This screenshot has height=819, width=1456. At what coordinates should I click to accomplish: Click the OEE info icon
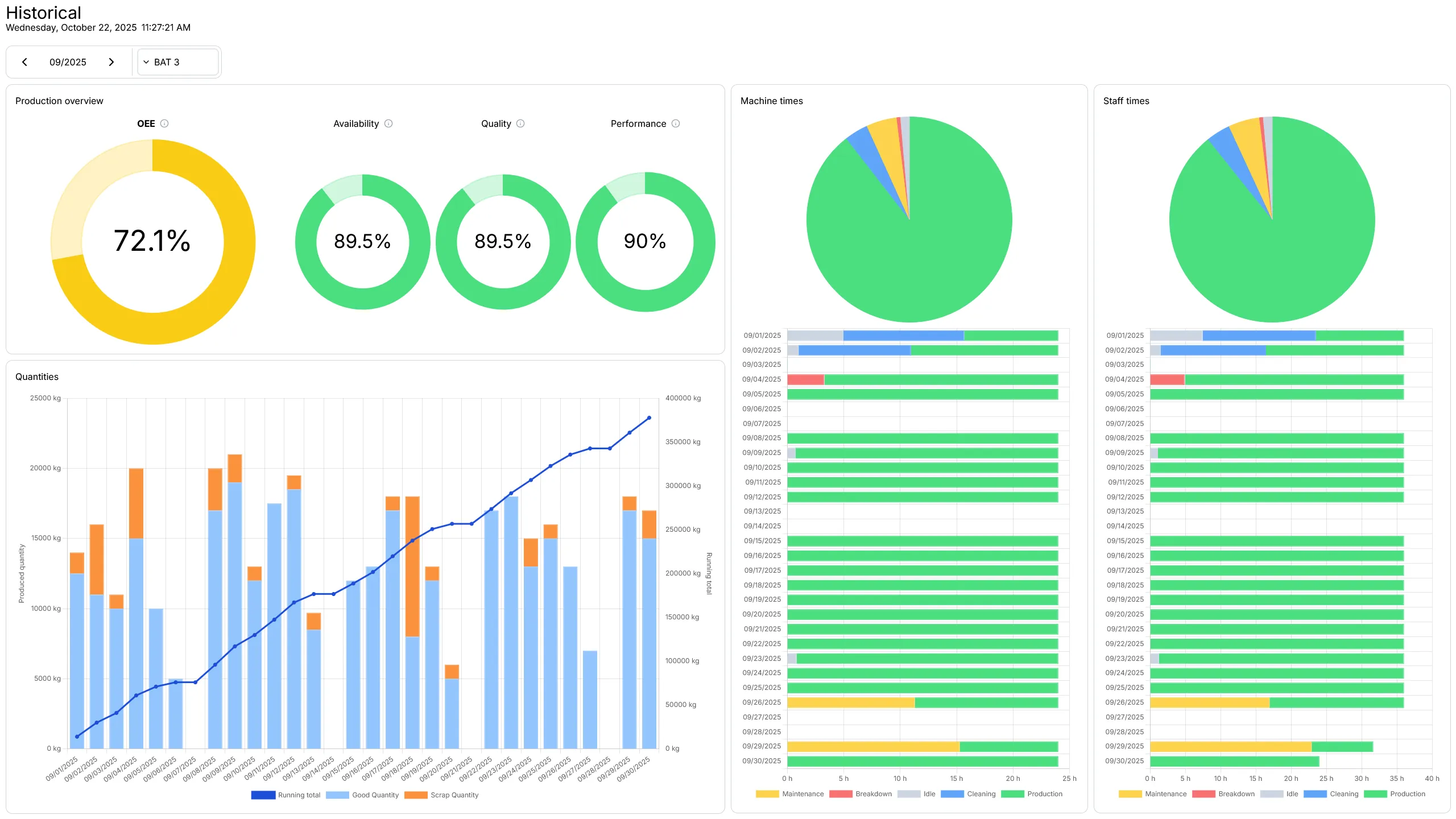click(x=164, y=123)
